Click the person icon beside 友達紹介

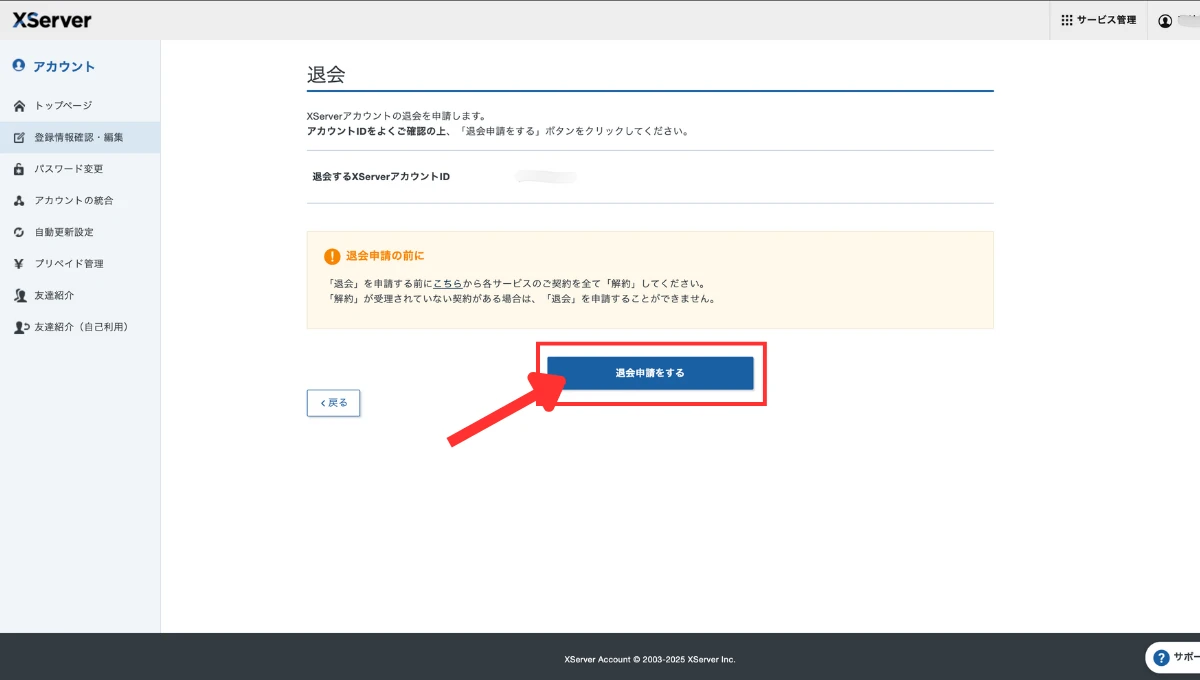pyautogui.click(x=19, y=296)
